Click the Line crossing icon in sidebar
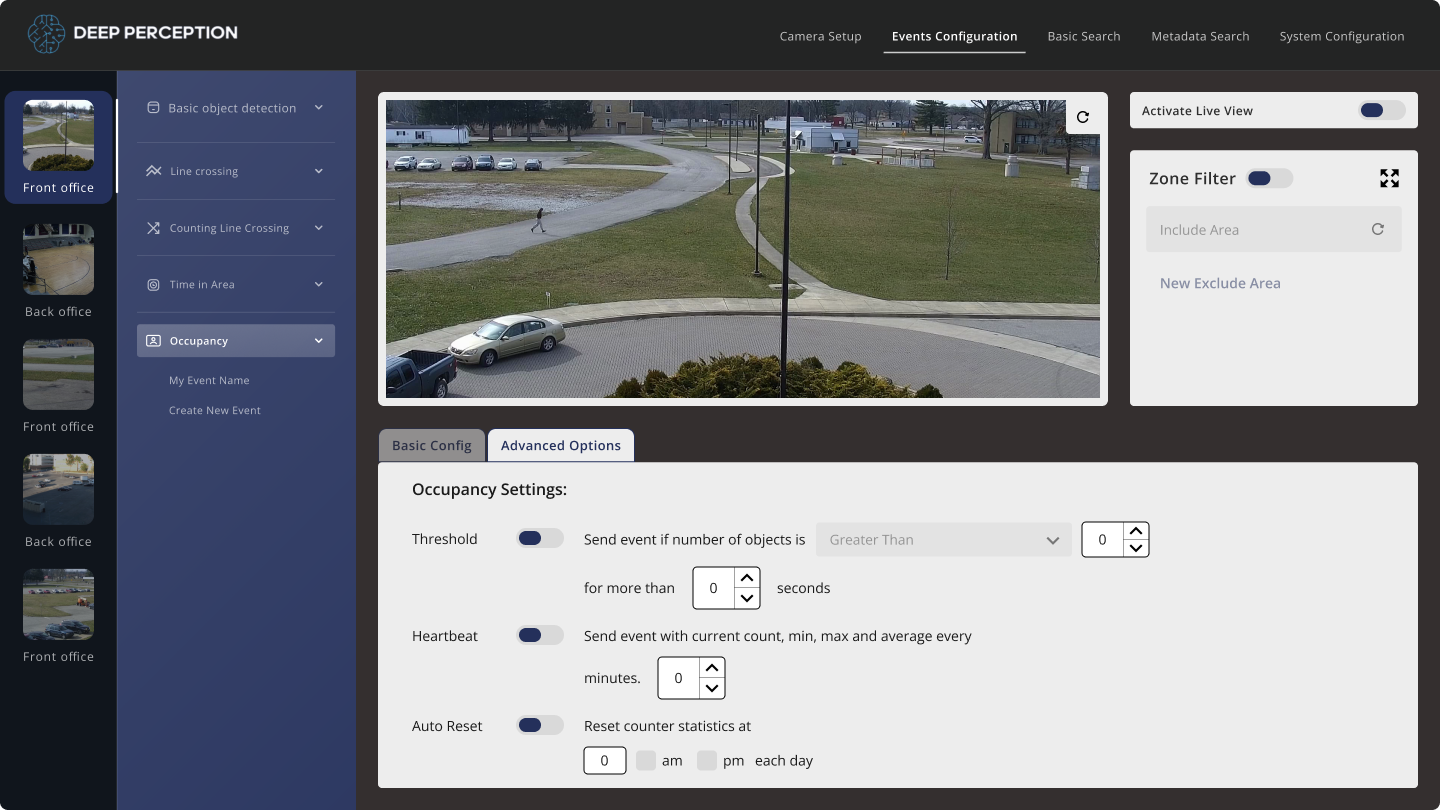 pos(153,171)
